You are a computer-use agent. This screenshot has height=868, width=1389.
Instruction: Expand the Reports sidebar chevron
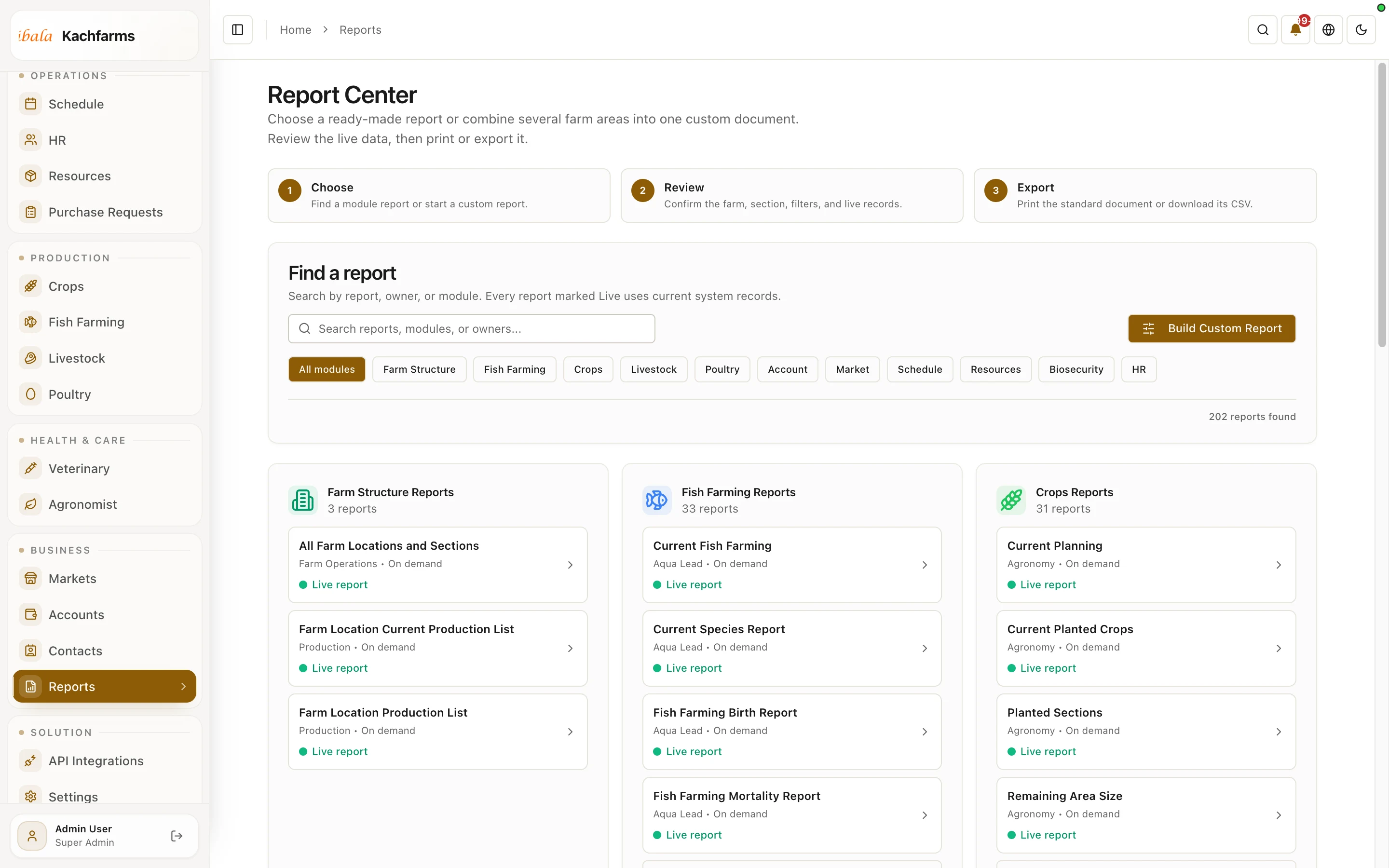183,687
